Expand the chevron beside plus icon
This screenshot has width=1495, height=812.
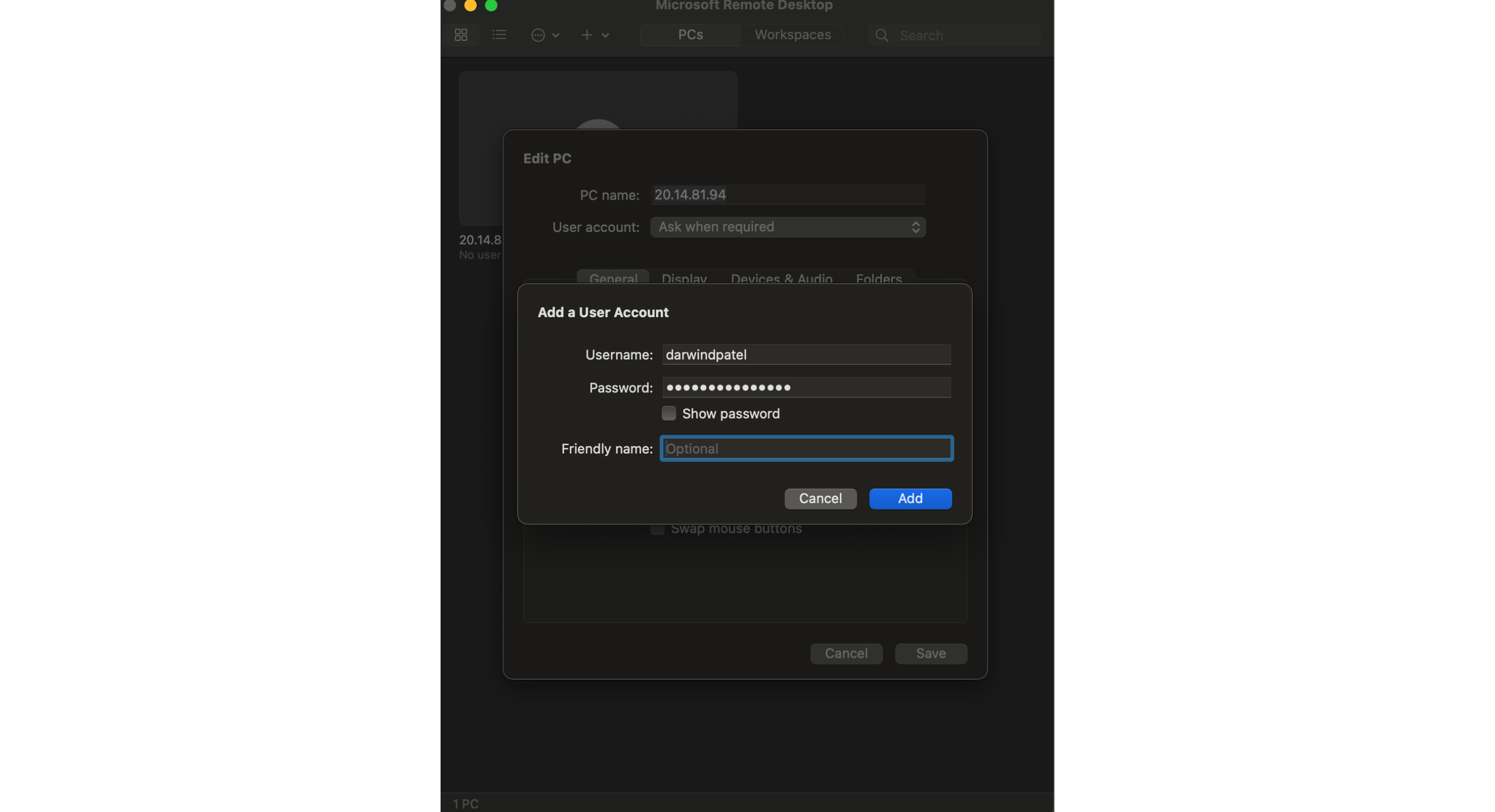pyautogui.click(x=605, y=36)
